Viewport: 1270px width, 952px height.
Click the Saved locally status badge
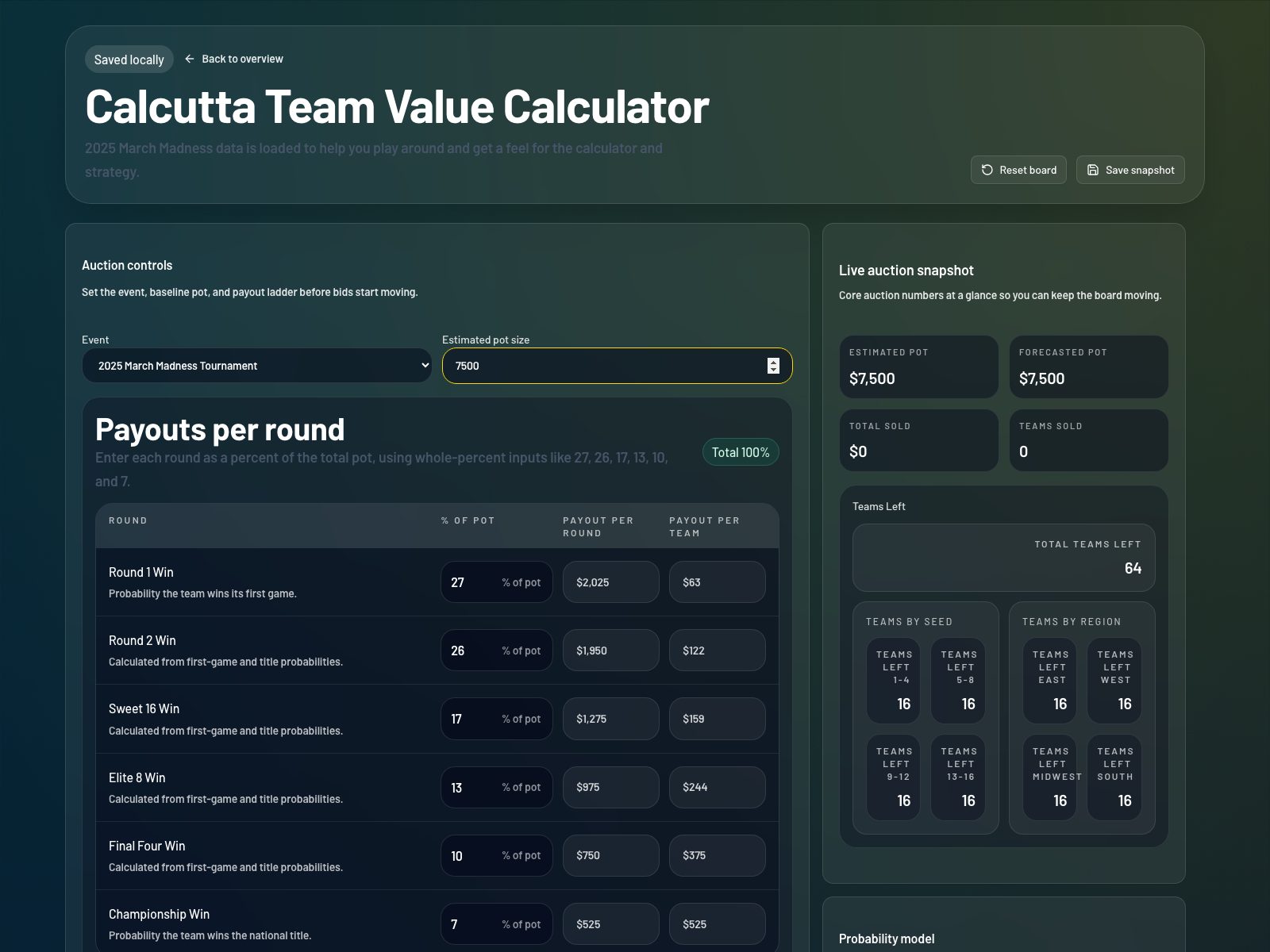[x=129, y=59]
